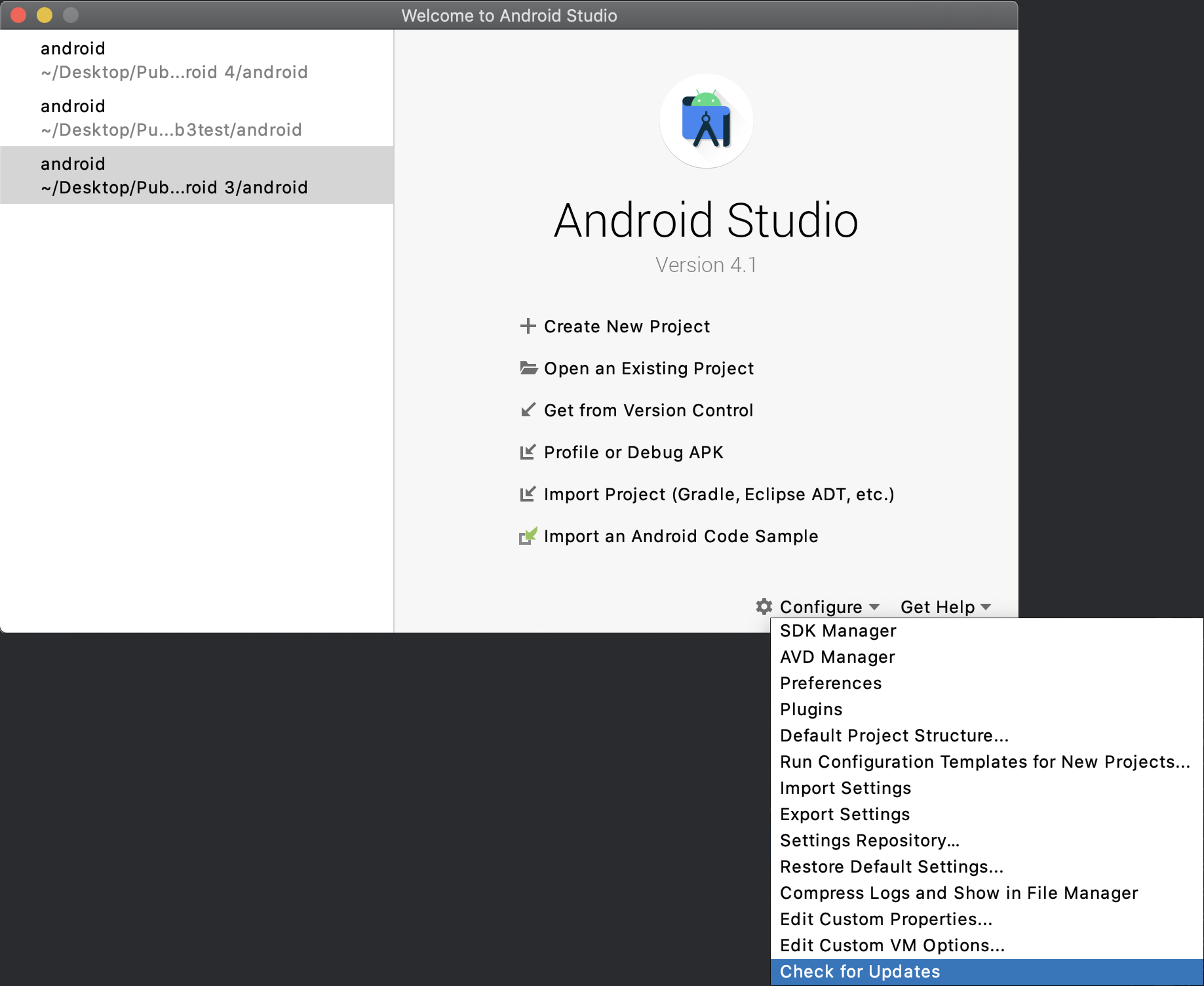Open recent project with path ending roid 4/android

point(197,60)
